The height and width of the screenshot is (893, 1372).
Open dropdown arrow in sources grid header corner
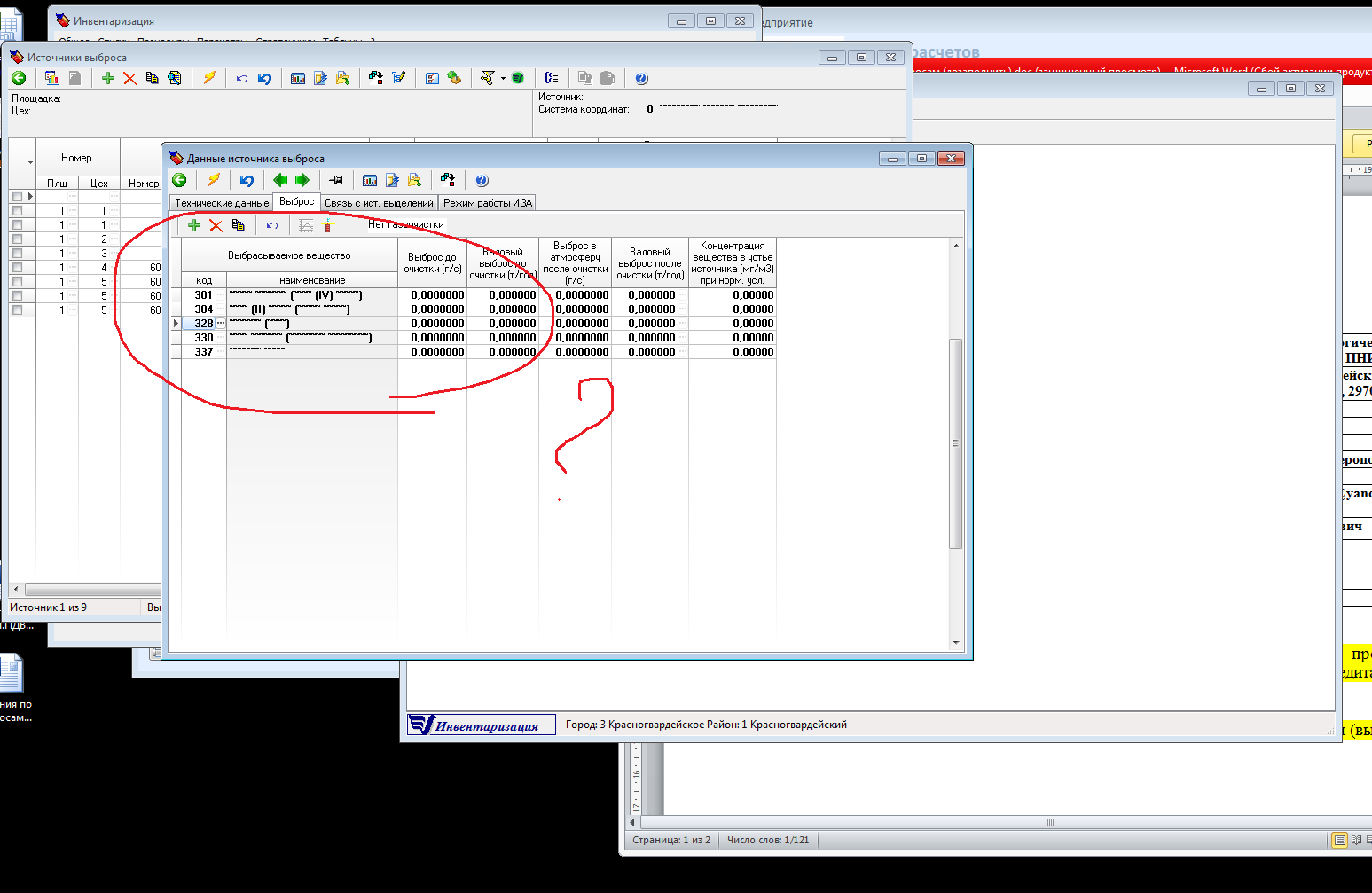30,162
